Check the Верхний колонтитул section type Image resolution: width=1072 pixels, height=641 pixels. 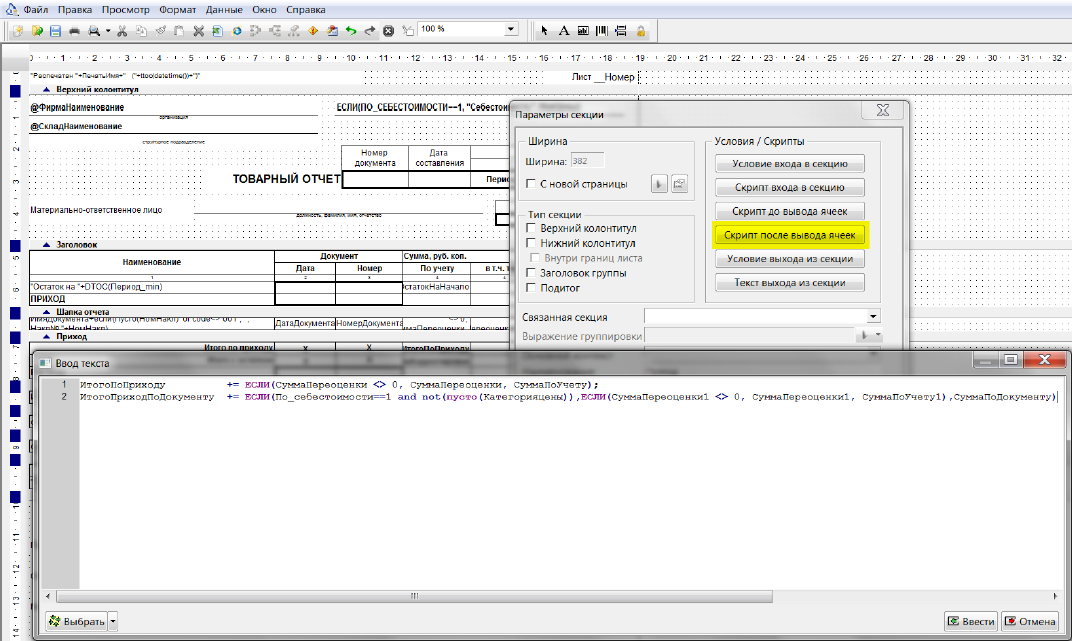tap(531, 228)
